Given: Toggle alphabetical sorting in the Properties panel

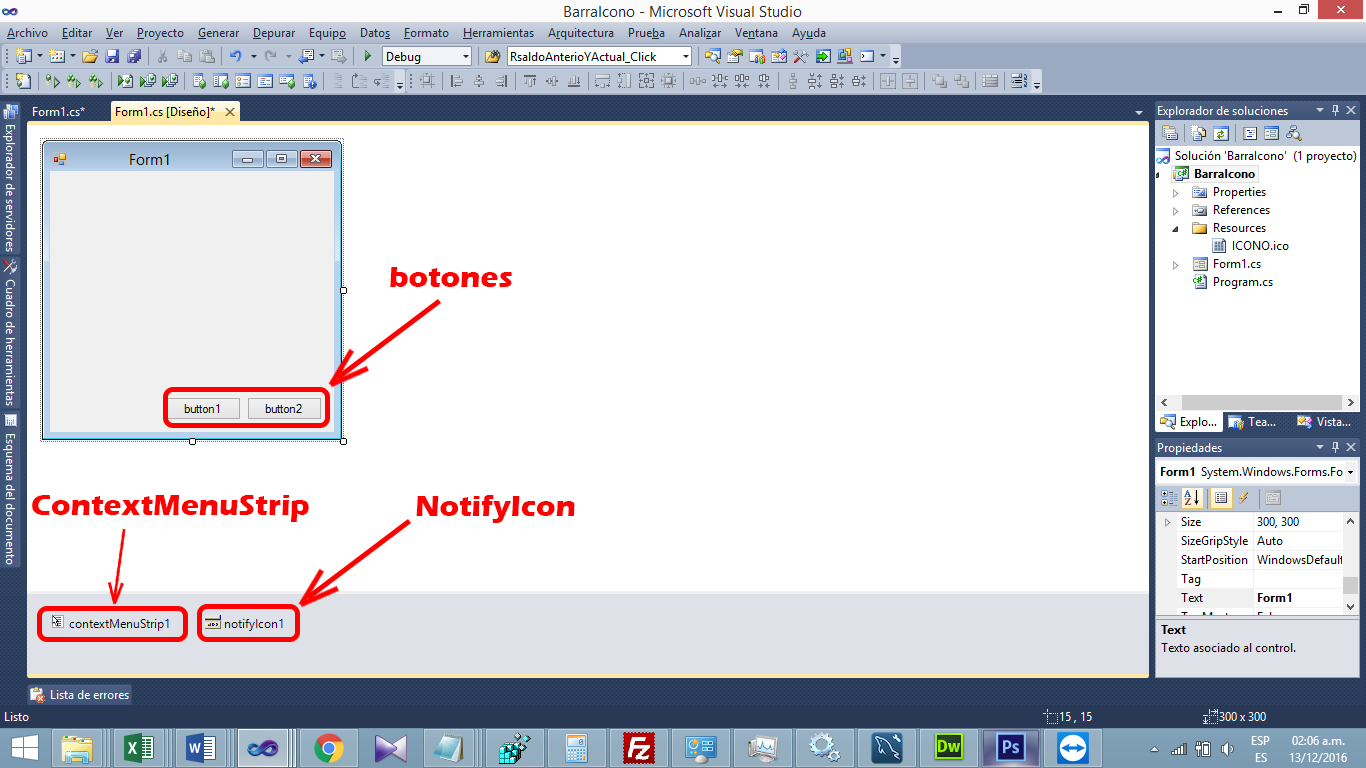Looking at the screenshot, I should pos(1192,497).
